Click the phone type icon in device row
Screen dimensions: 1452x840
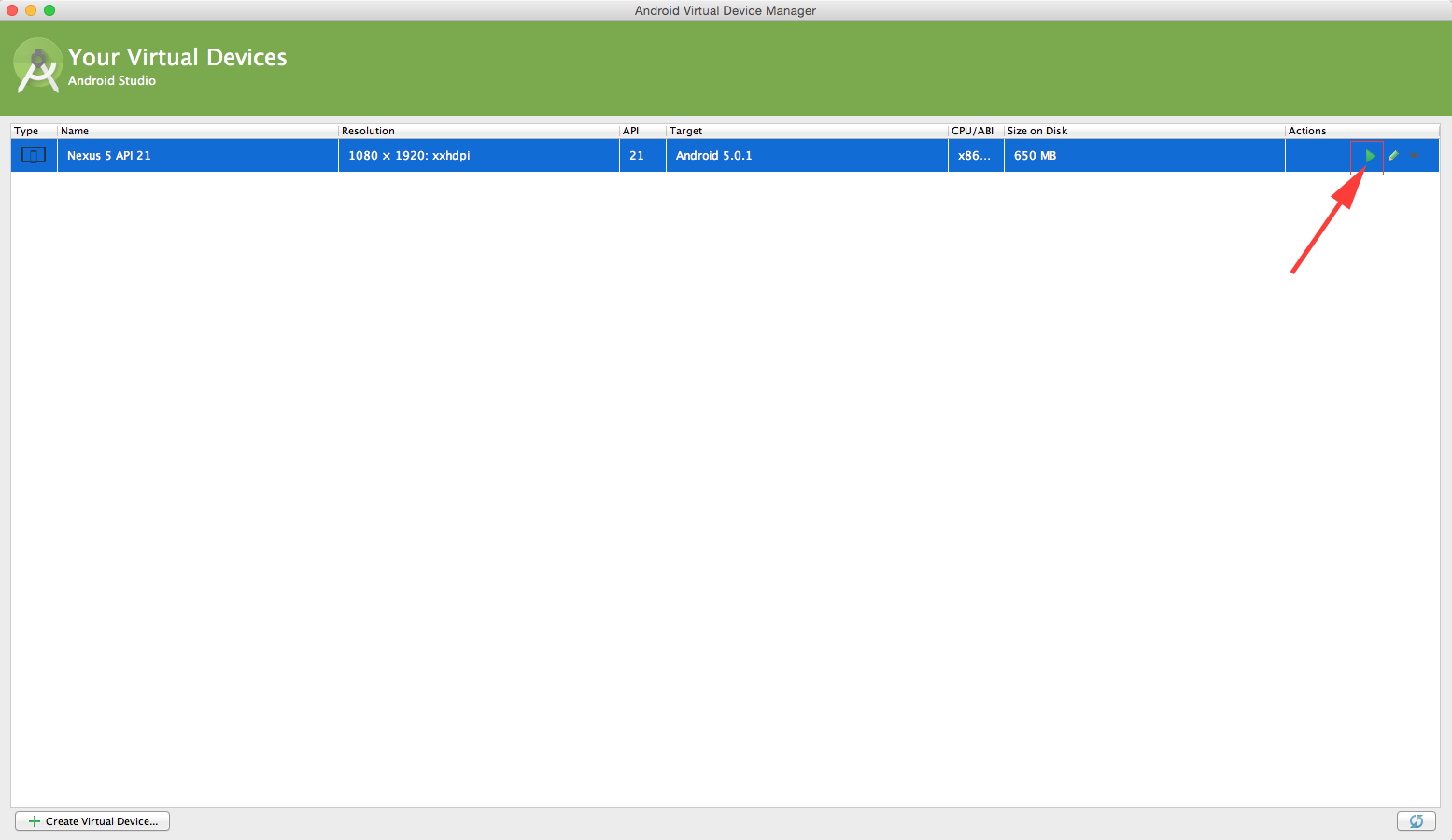click(34, 156)
